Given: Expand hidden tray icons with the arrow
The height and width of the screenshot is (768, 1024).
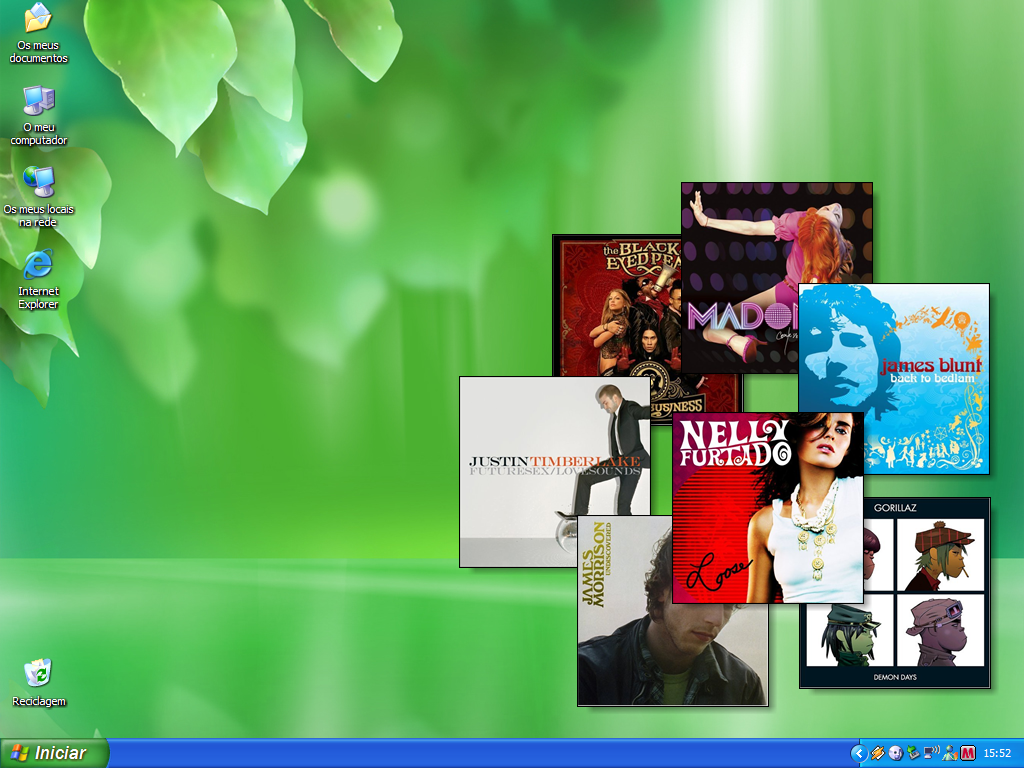Looking at the screenshot, I should [859, 754].
